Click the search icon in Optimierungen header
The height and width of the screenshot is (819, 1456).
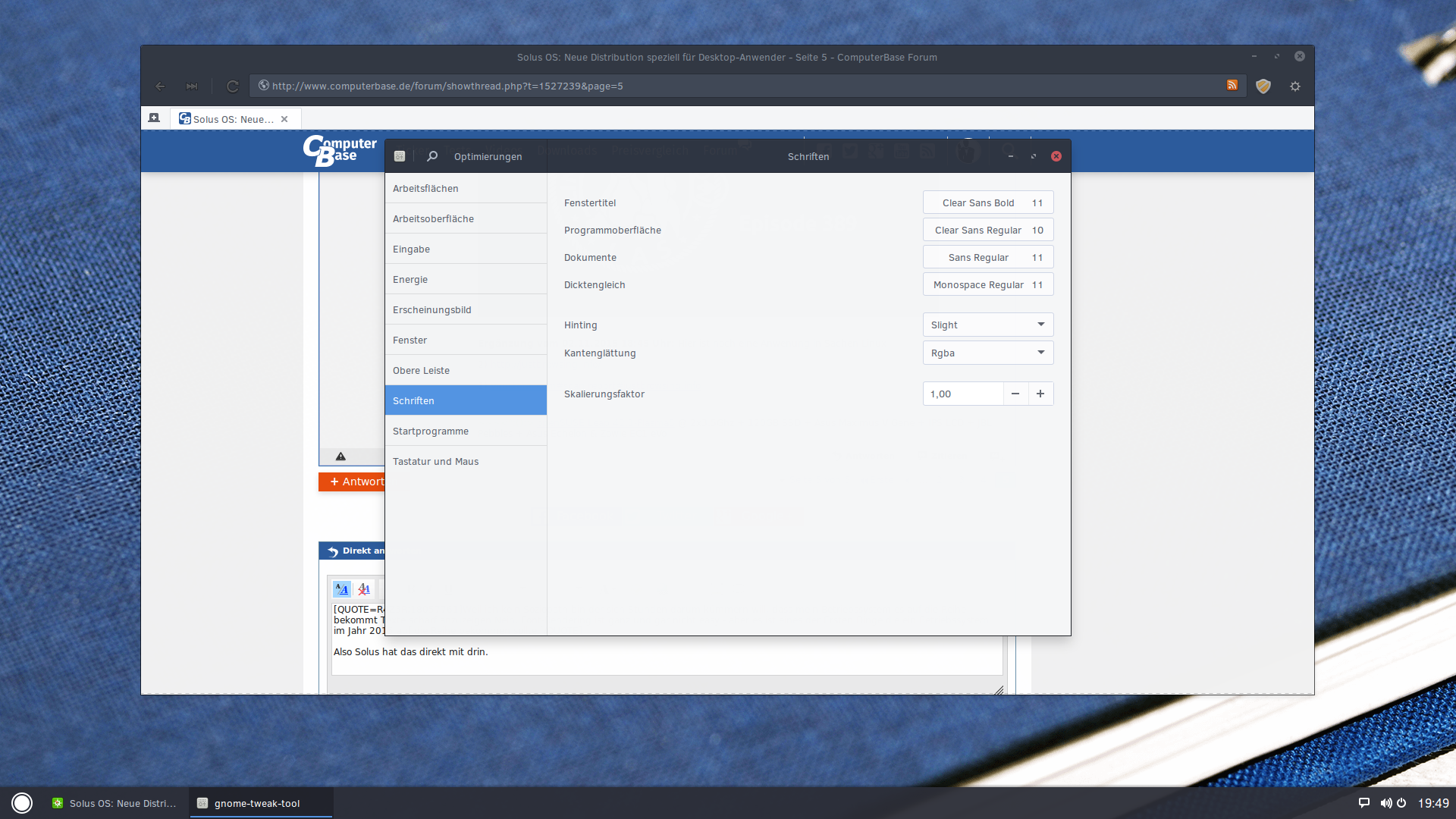click(x=432, y=156)
